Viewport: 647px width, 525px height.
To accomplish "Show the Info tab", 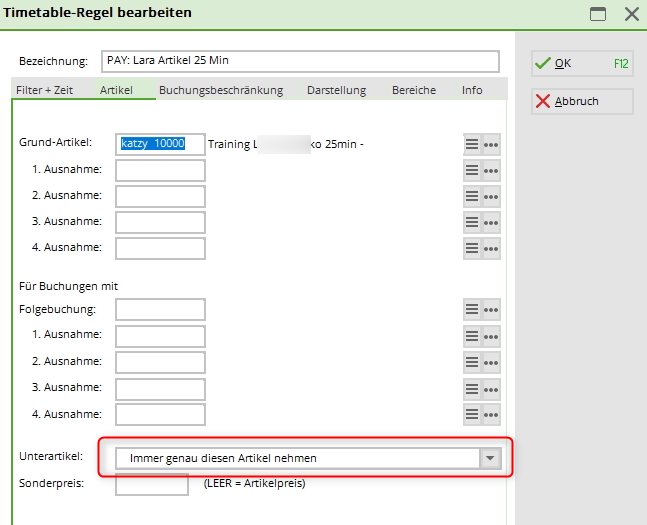I will [472, 90].
